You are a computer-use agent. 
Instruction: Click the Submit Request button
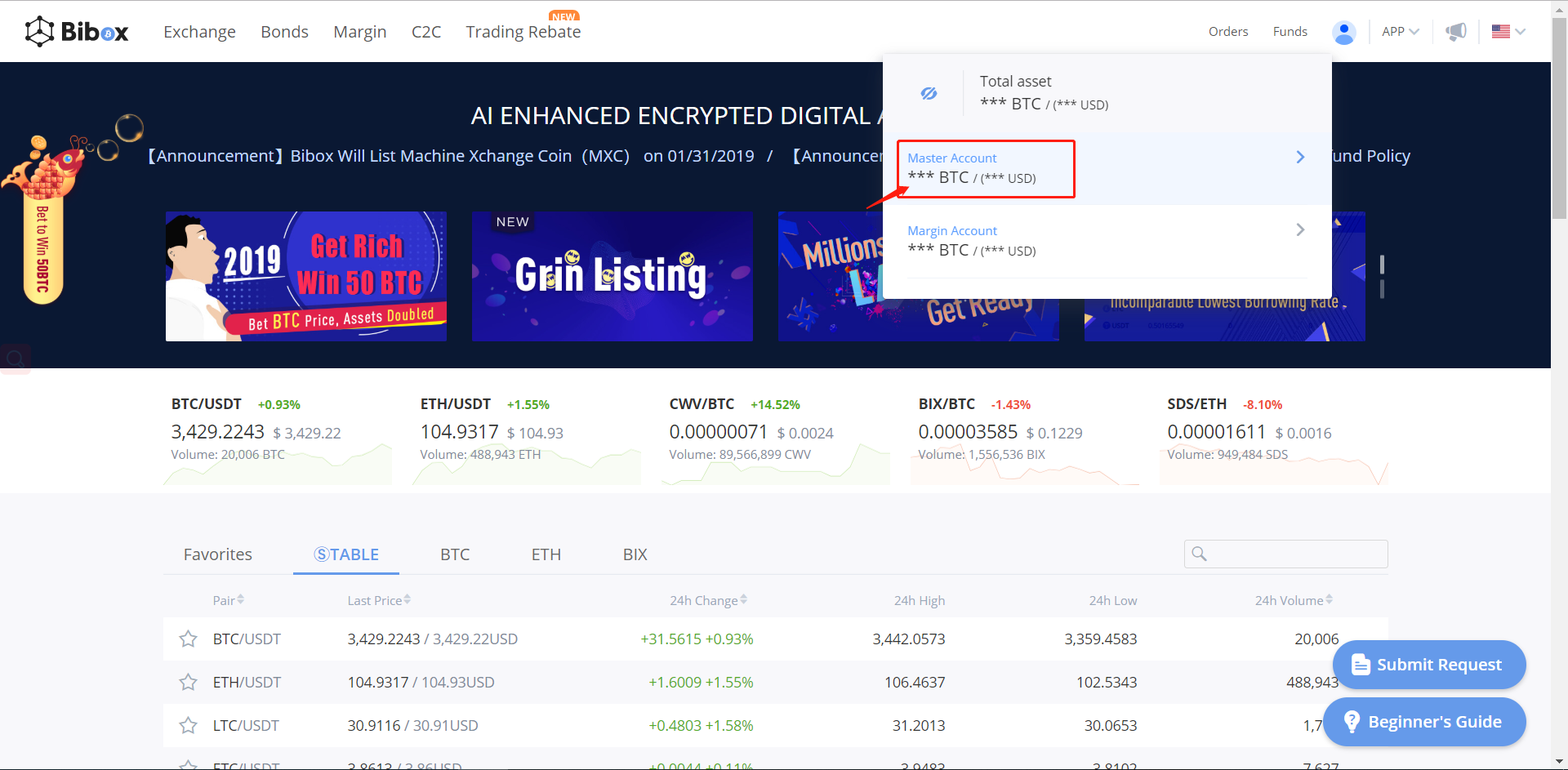[x=1428, y=665]
